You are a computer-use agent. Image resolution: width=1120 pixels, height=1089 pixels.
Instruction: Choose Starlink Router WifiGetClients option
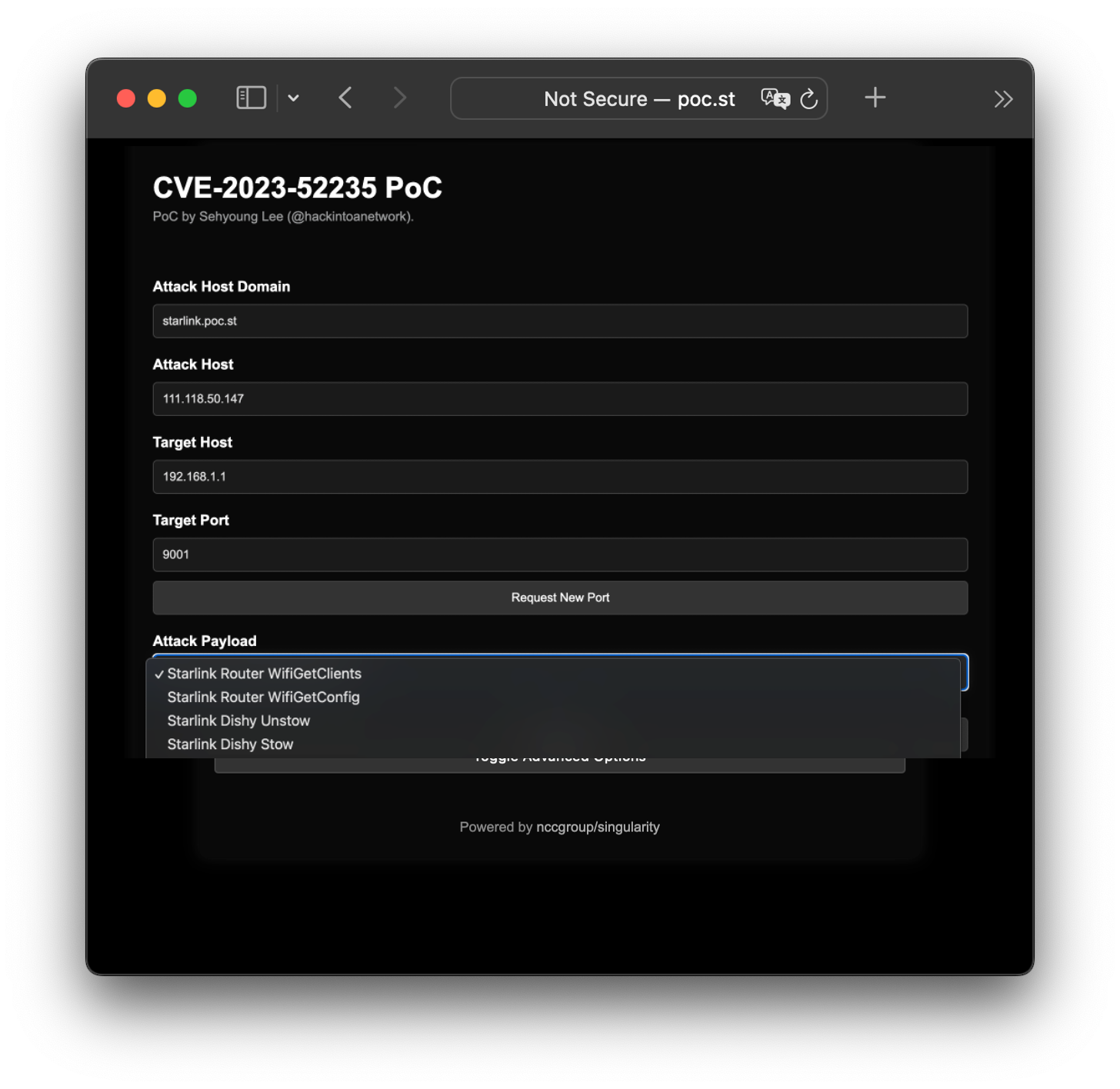click(264, 674)
